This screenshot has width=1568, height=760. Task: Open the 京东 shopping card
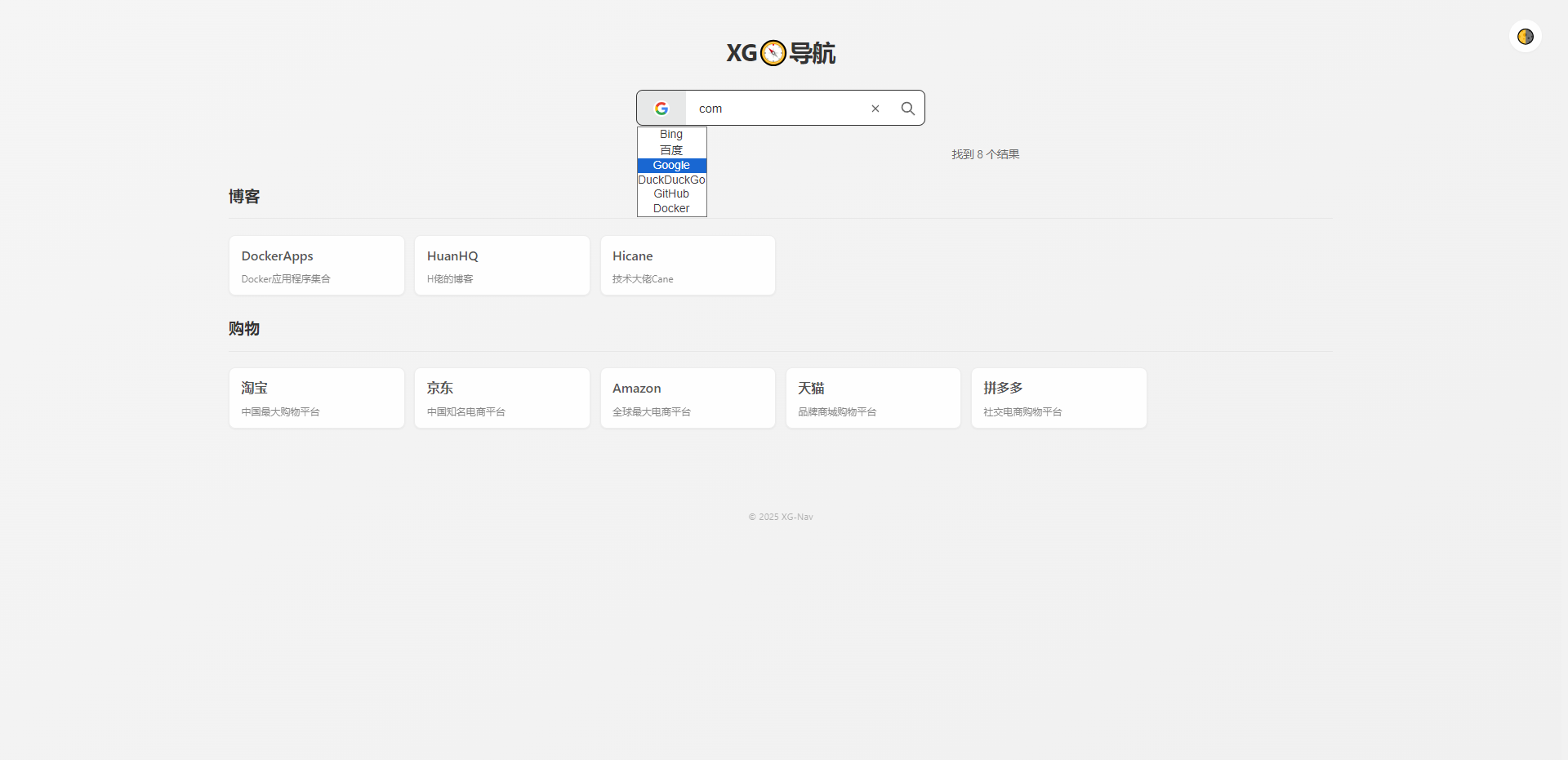click(502, 398)
